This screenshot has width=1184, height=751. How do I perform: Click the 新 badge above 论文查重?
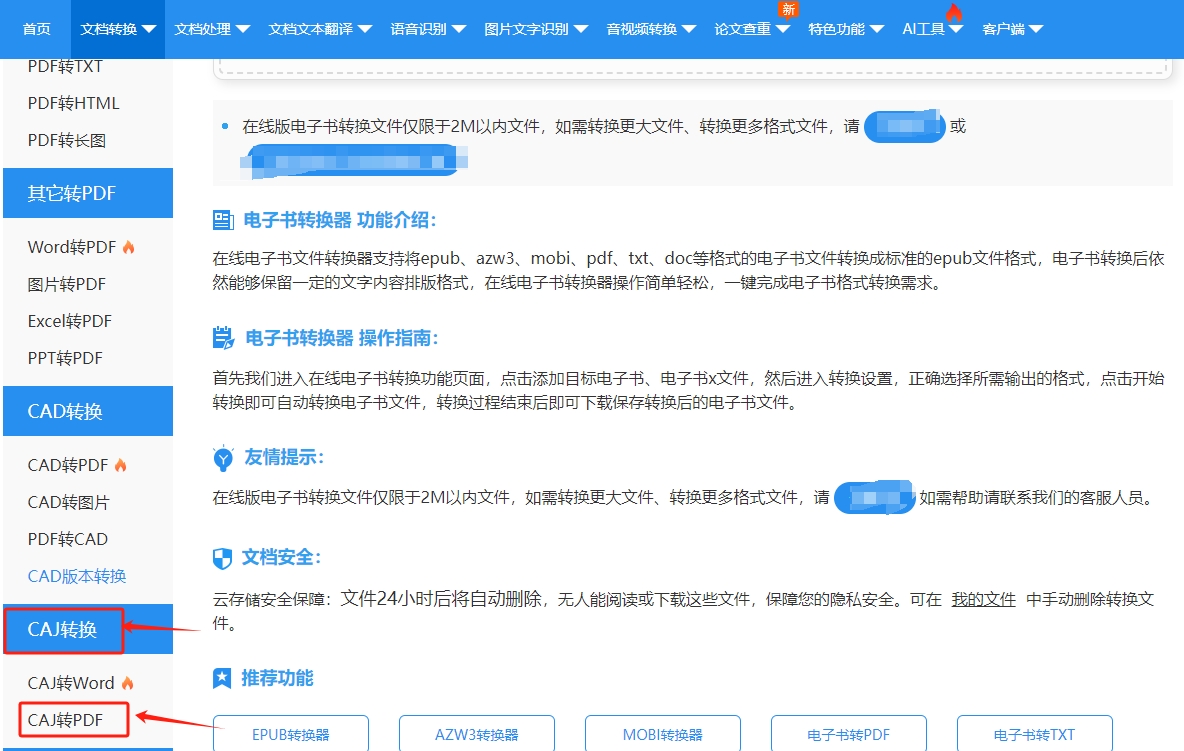(x=788, y=9)
